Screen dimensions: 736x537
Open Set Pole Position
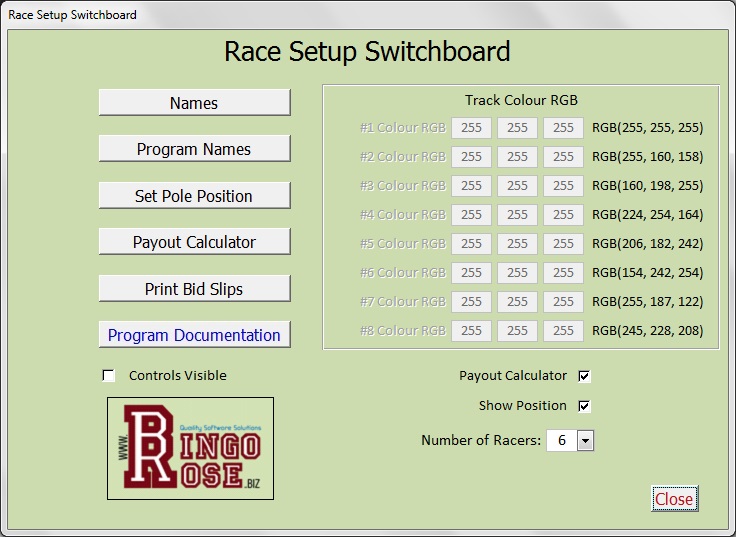[194, 196]
